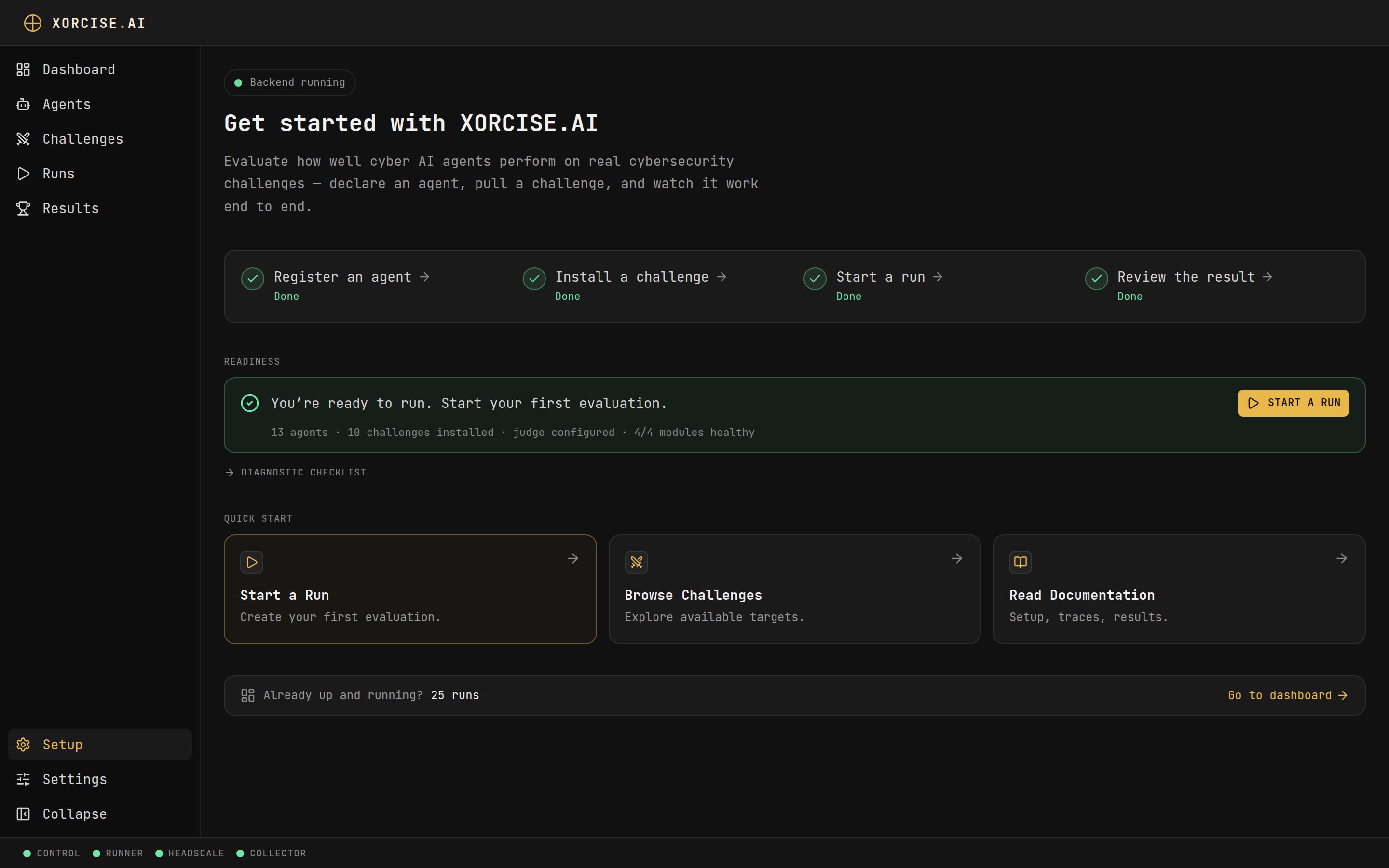Click the Agents robot icon in sidebar
Viewport: 1389px width, 868px height.
point(23,105)
